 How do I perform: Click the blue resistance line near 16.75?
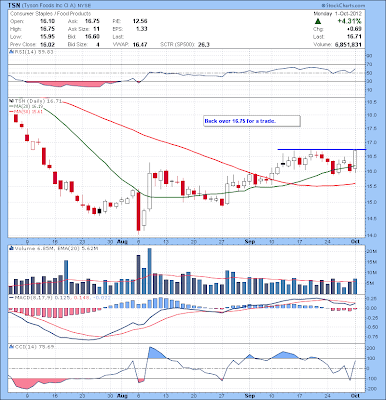(322, 149)
